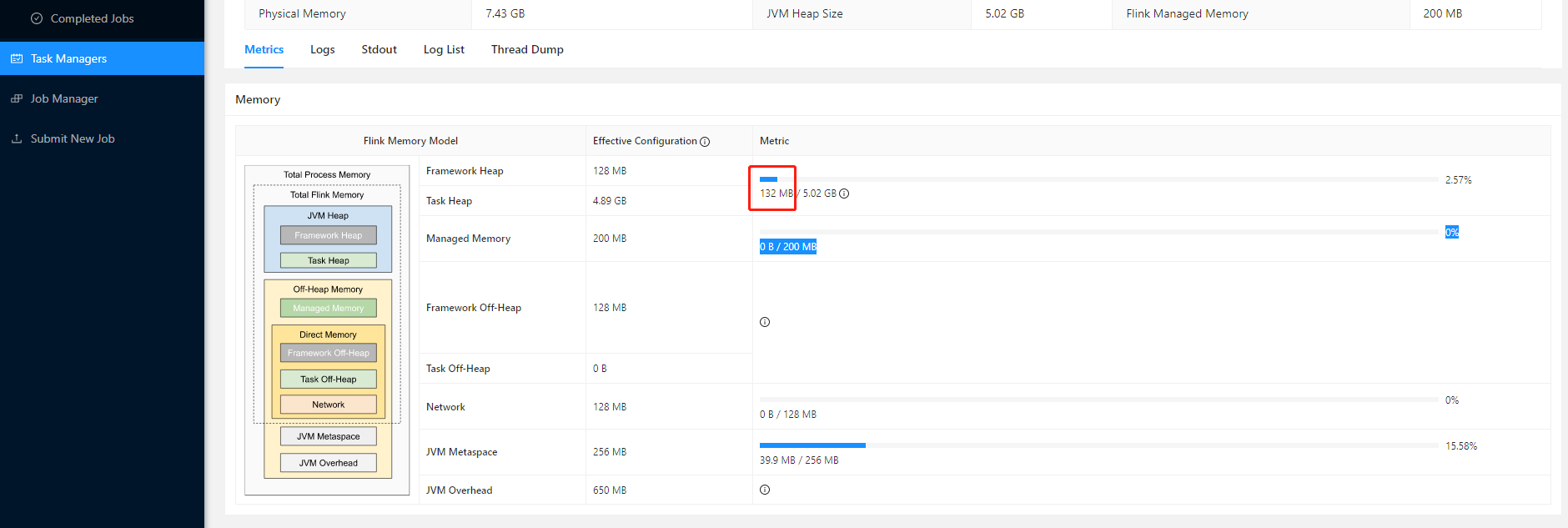Image resolution: width=1568 pixels, height=528 pixels.
Task: Click the 256 MB JVM Metaspace value
Action: pos(610,452)
